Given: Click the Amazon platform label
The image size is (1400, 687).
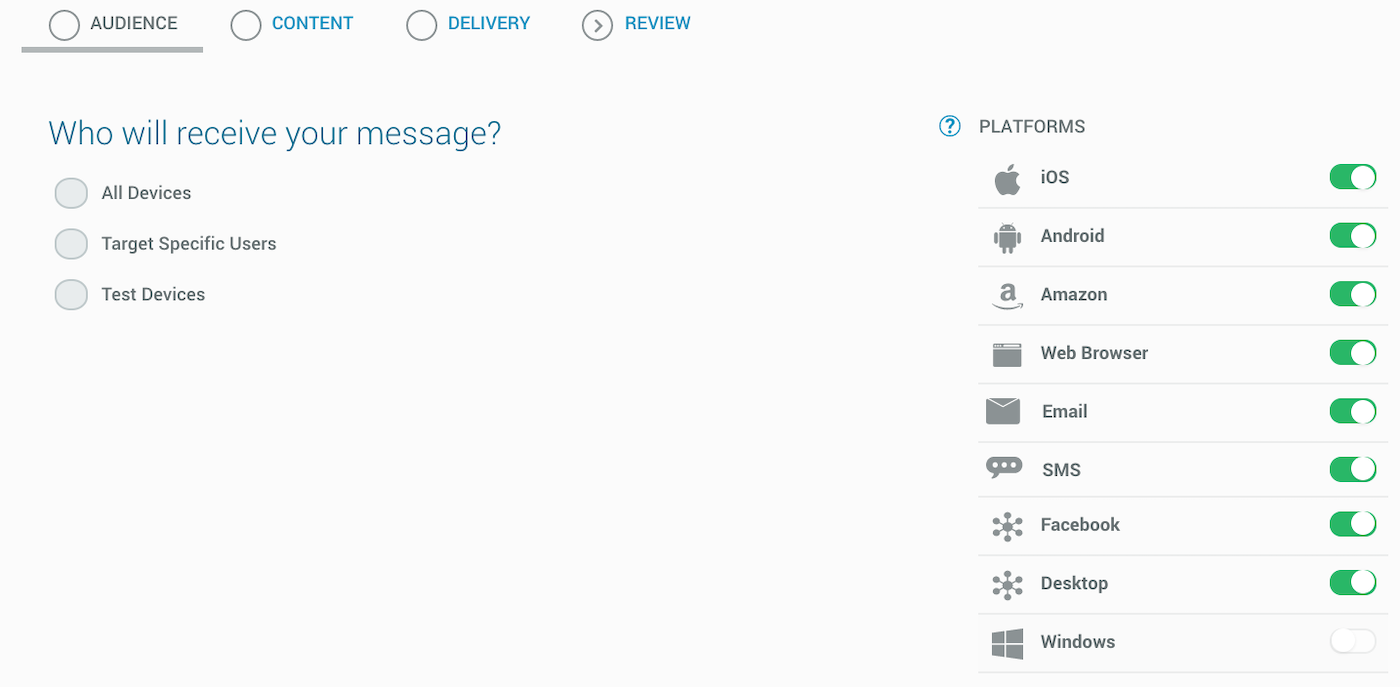Looking at the screenshot, I should tap(1074, 295).
